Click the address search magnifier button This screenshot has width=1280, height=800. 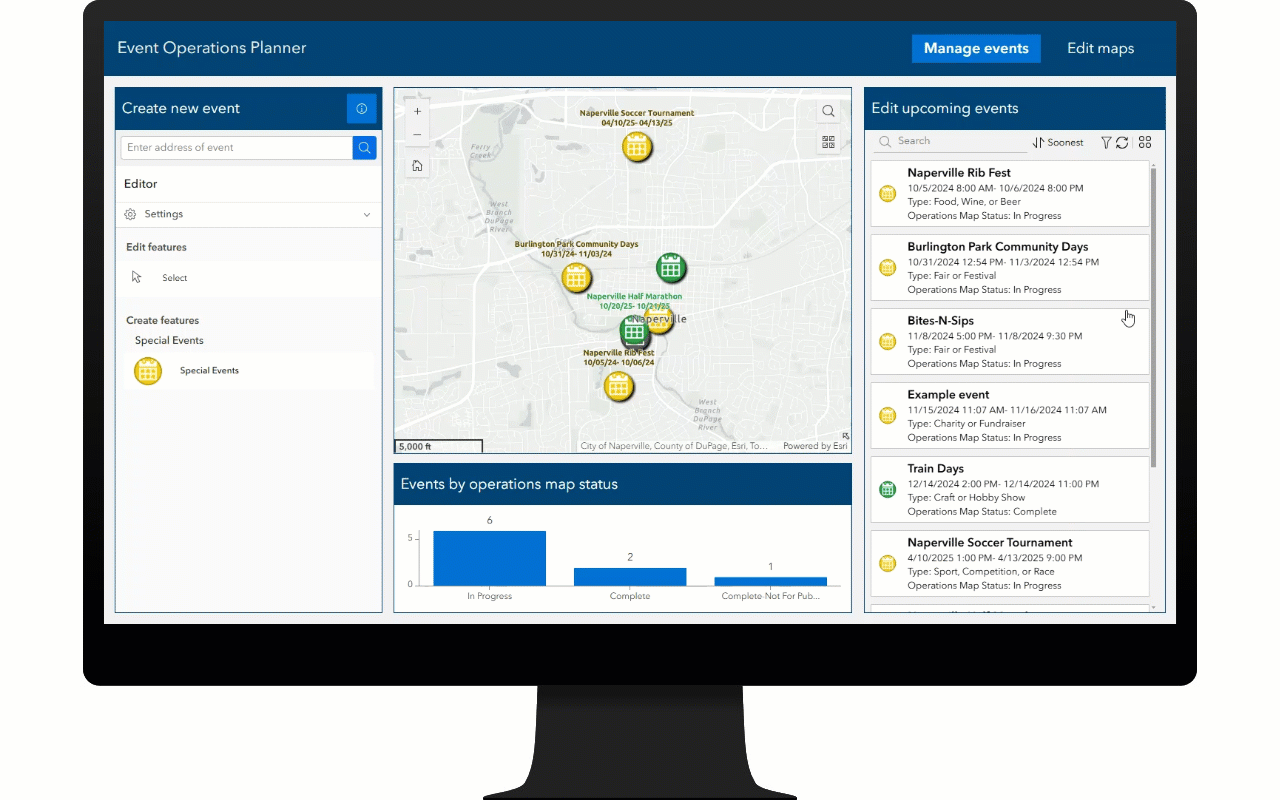pos(365,147)
